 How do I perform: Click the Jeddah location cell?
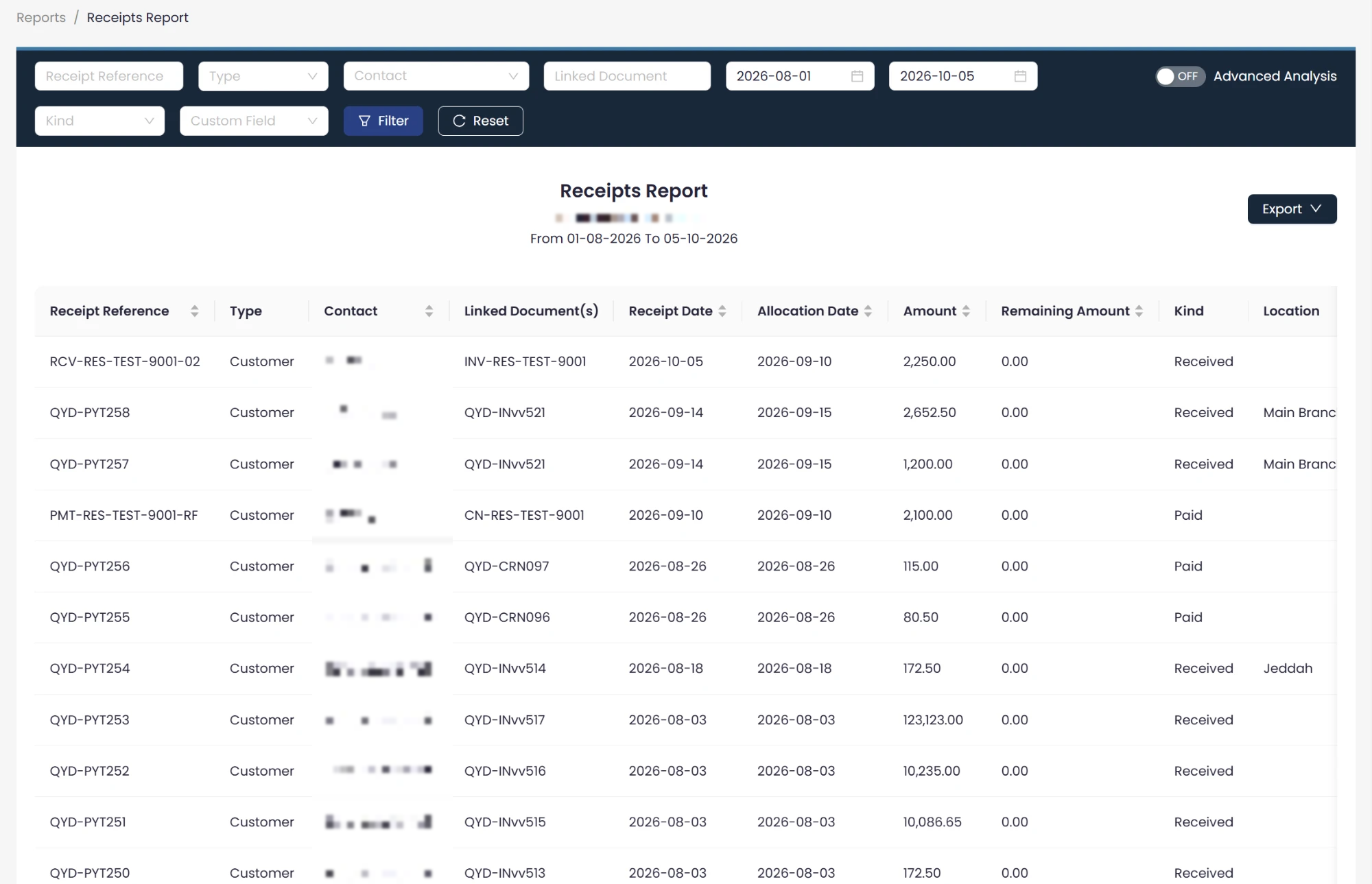pos(1288,669)
